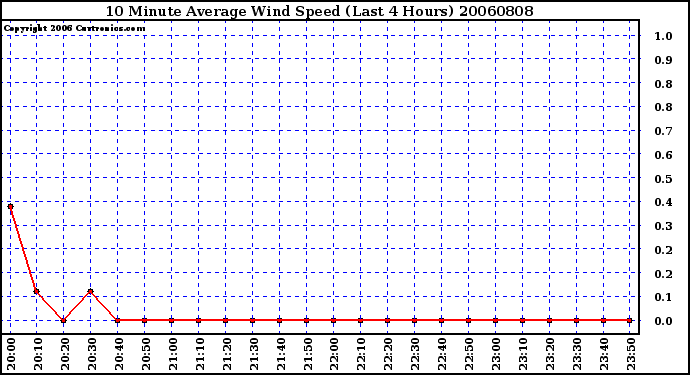This screenshot has width=690, height=375.
Task: Click the 22:40 time label
Action: pyautogui.click(x=443, y=354)
